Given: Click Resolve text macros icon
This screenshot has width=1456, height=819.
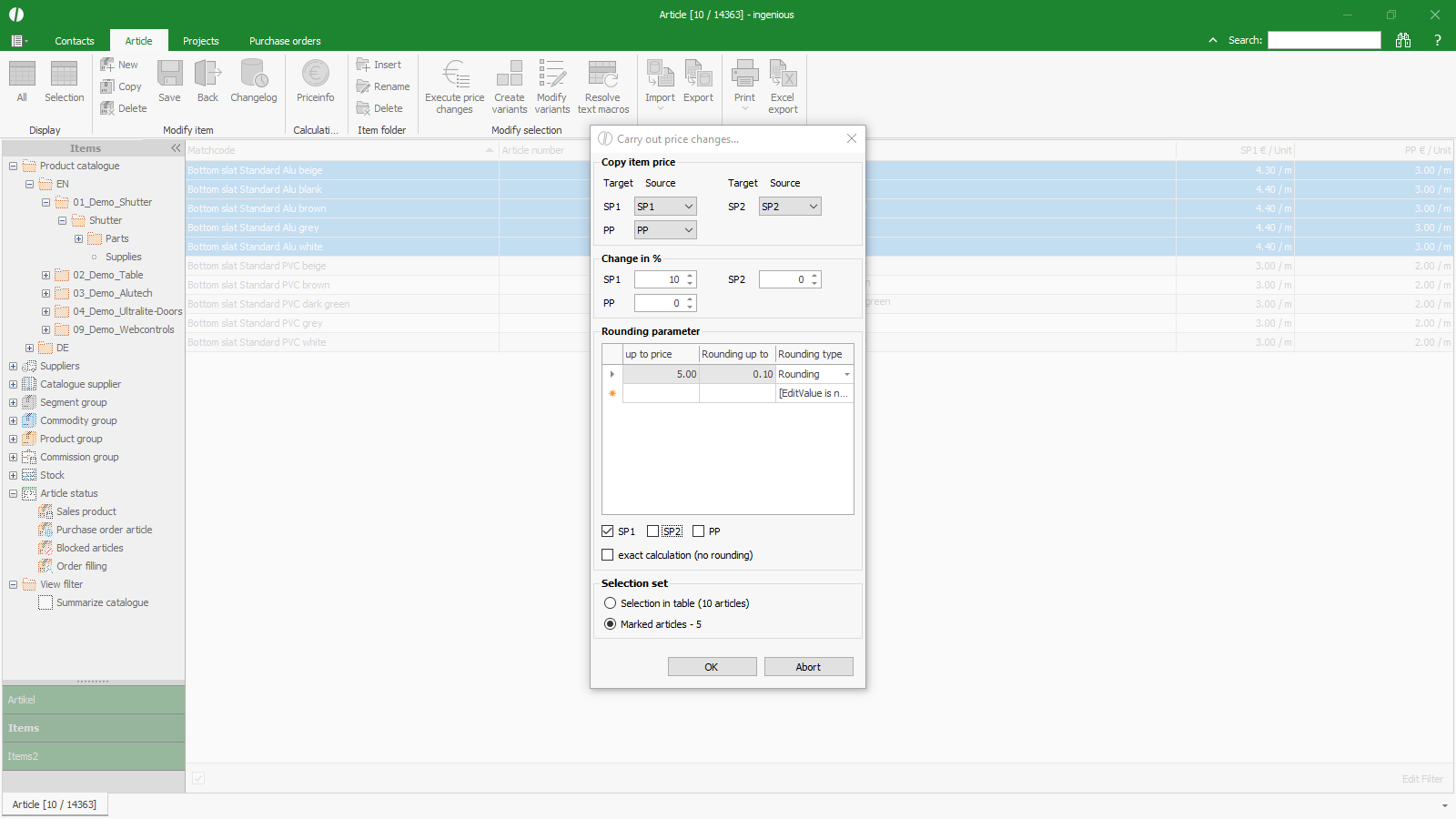Looking at the screenshot, I should [x=602, y=75].
